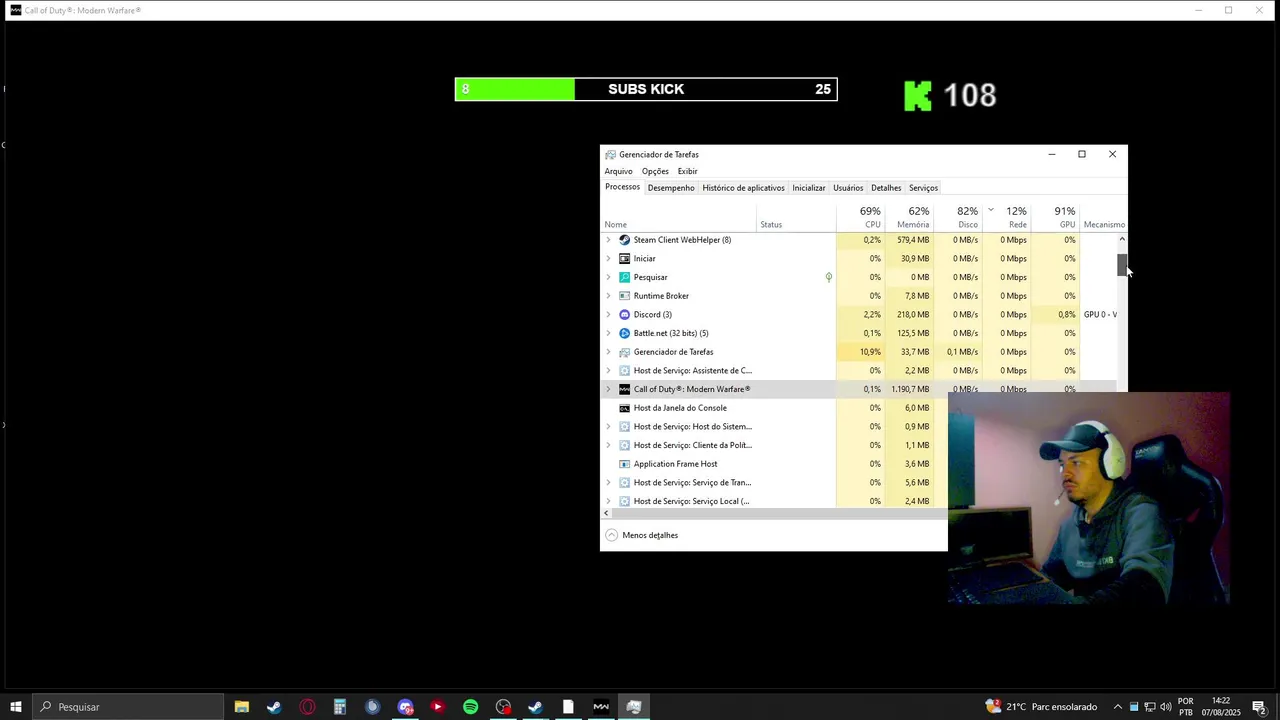Screen dimensions: 1280x720
Task: Click the GPU 0 - V engine cell
Action: click(x=1099, y=315)
